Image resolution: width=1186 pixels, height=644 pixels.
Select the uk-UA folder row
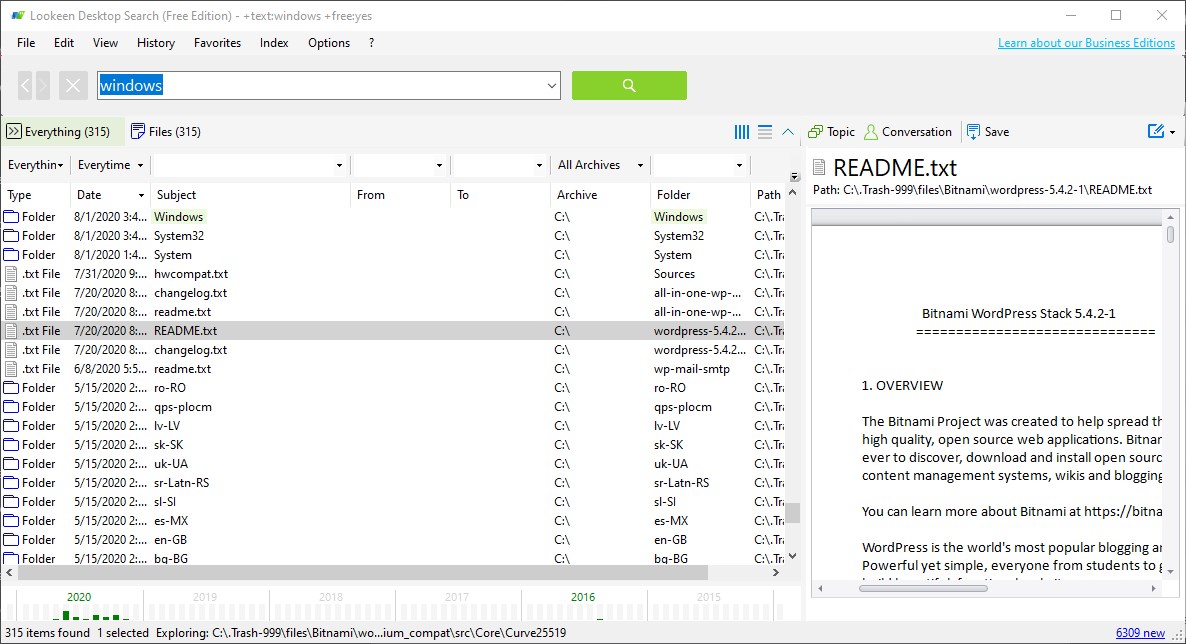(393, 464)
